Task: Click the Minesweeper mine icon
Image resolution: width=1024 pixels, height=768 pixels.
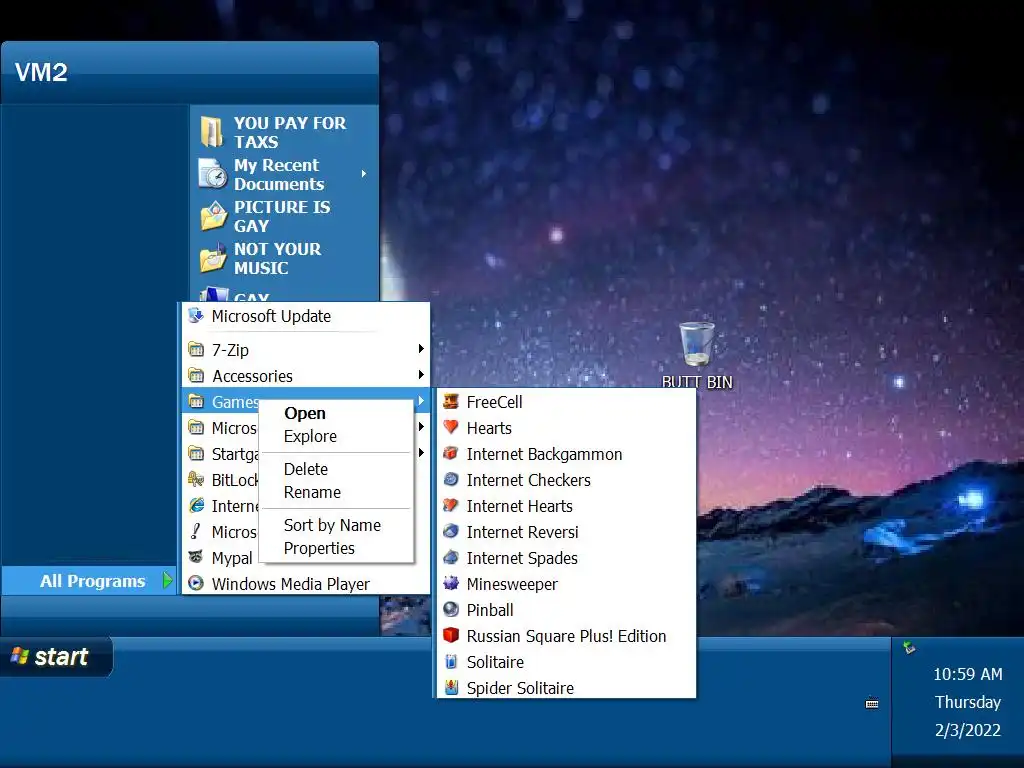Action: pyautogui.click(x=451, y=584)
